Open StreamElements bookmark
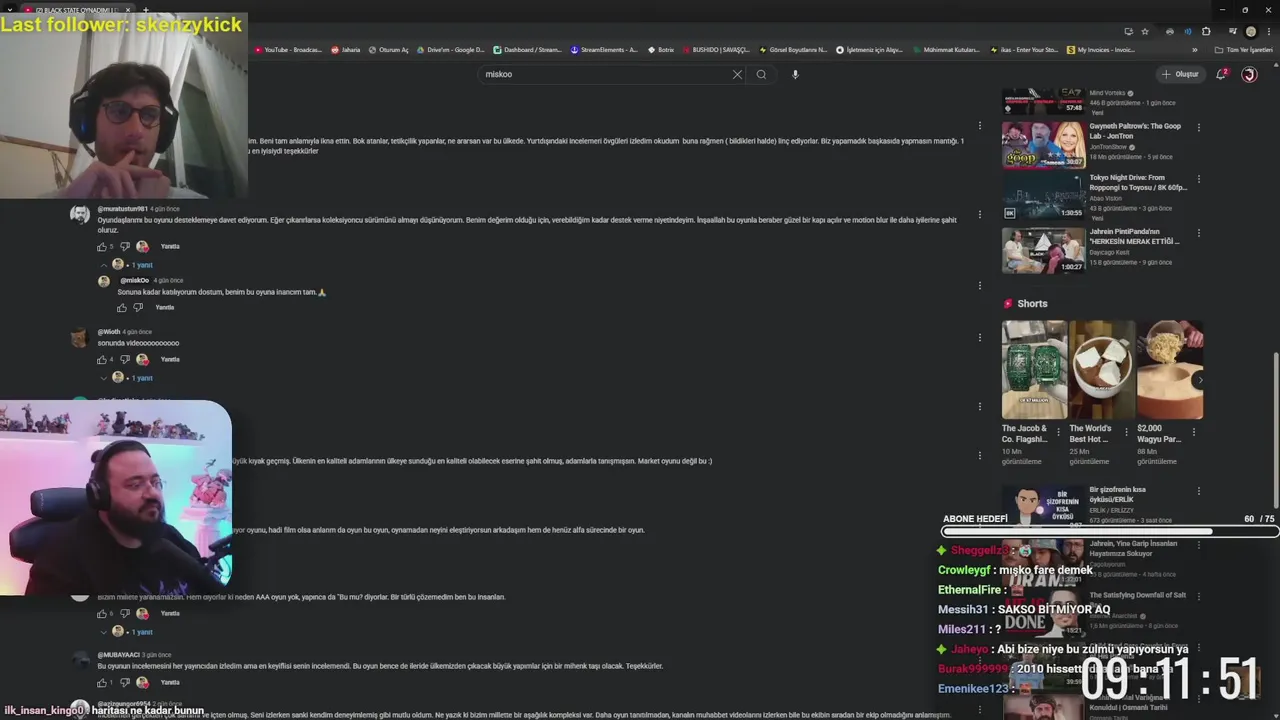Screen dimensions: 1280x720 click(x=604, y=49)
